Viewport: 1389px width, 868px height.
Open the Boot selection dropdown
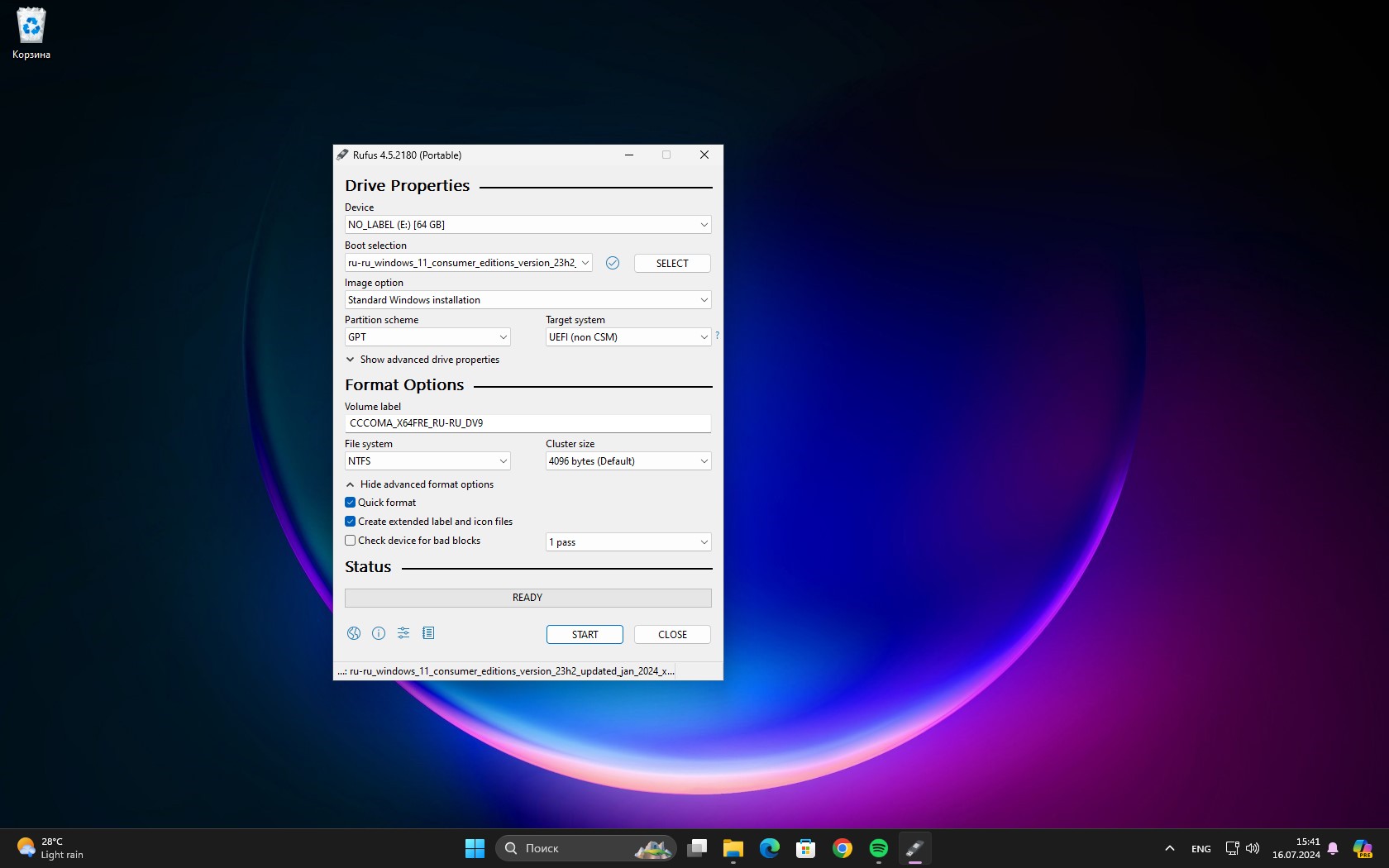[468, 263]
